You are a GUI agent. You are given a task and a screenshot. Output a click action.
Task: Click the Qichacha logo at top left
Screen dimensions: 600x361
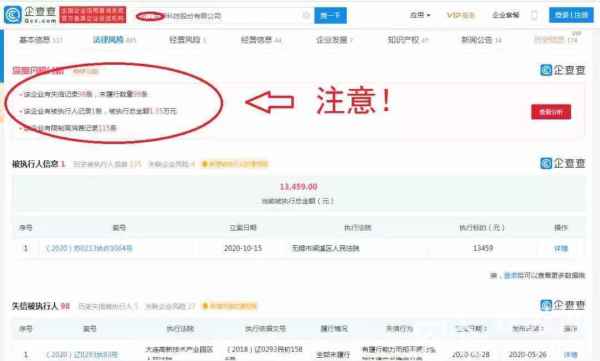(x=30, y=15)
